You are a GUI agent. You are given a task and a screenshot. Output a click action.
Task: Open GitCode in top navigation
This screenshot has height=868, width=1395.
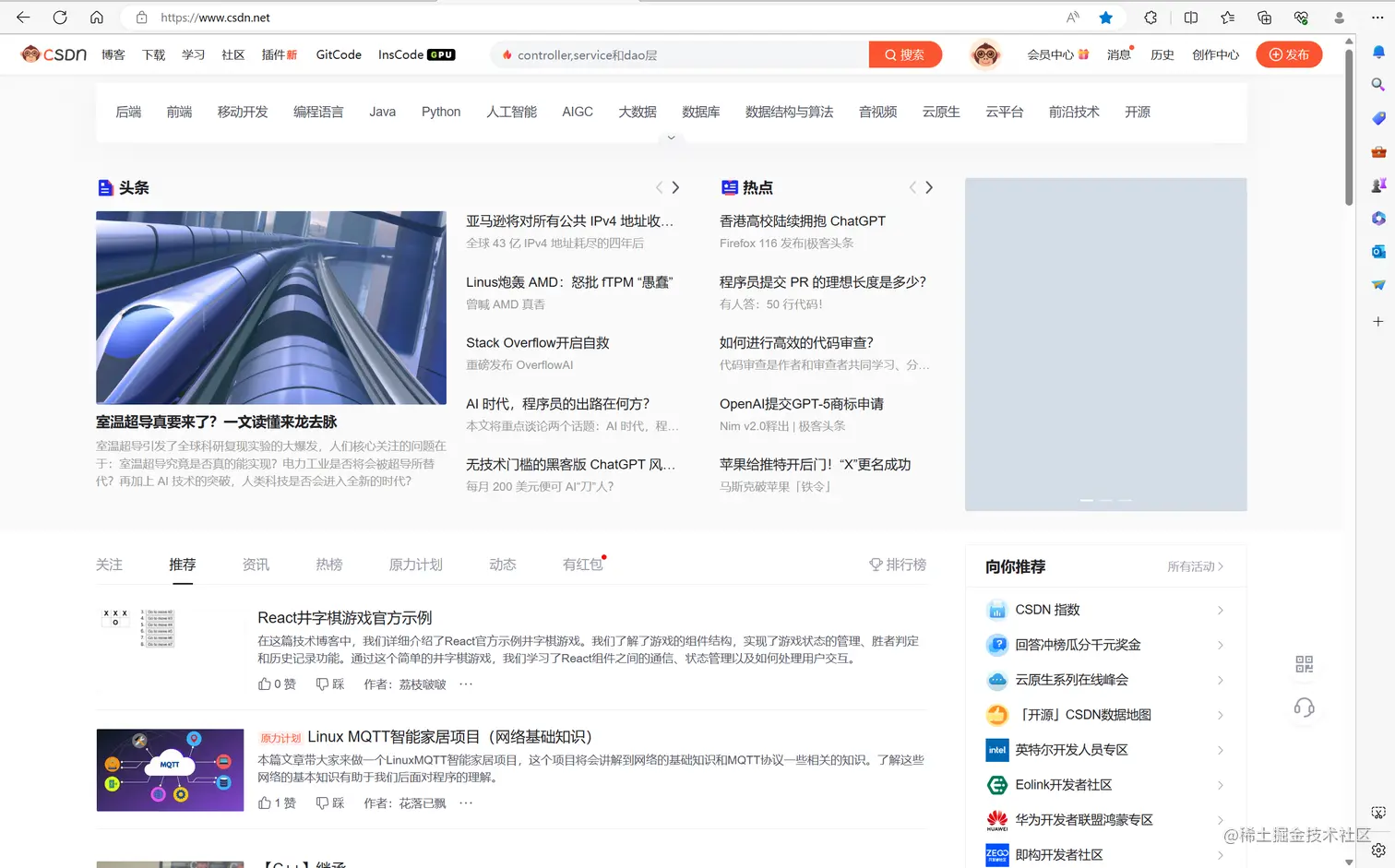[x=339, y=54]
